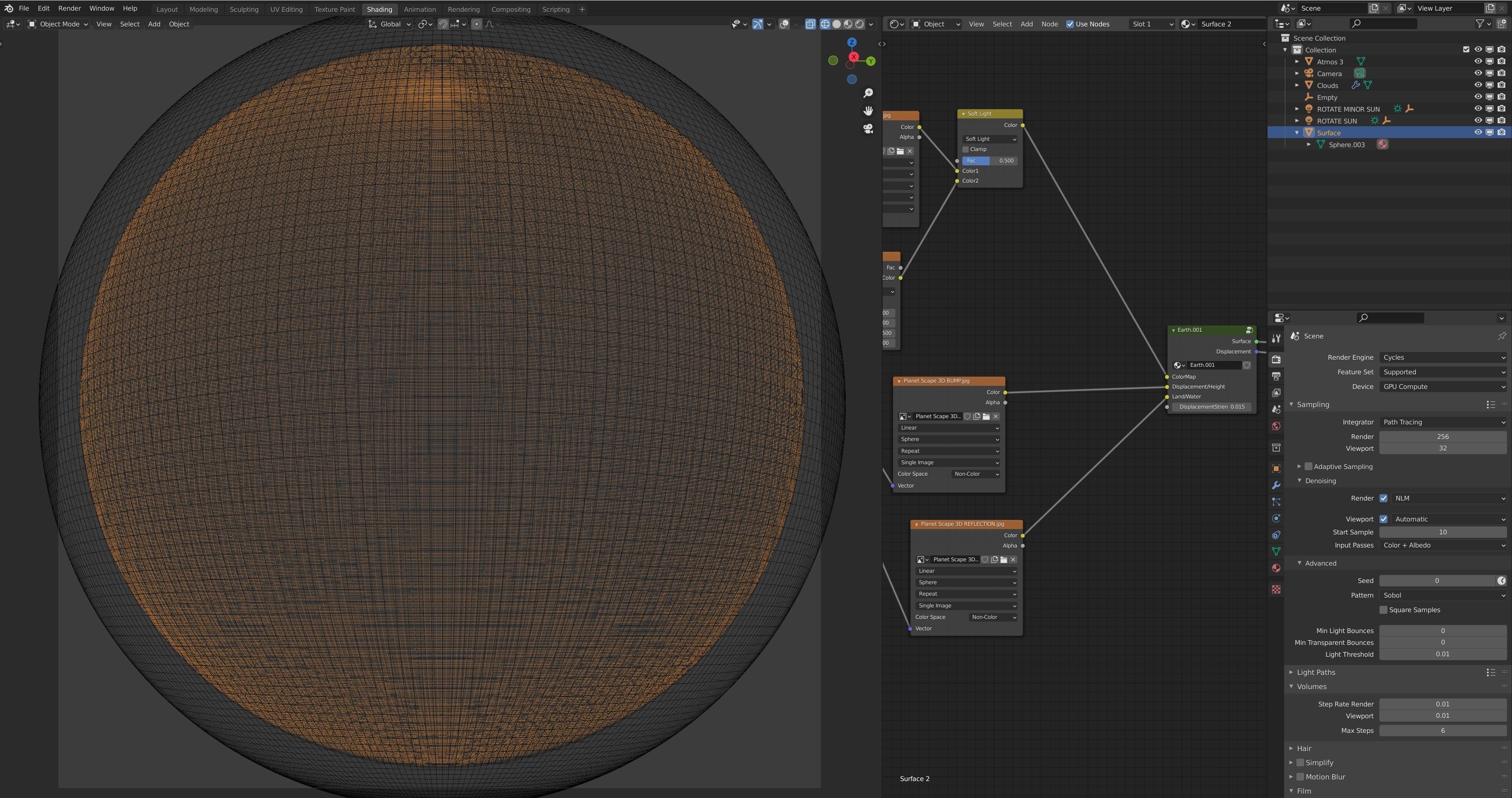Screen dimensions: 1512x798
Task: Open the Render menu
Action: [x=70, y=9]
